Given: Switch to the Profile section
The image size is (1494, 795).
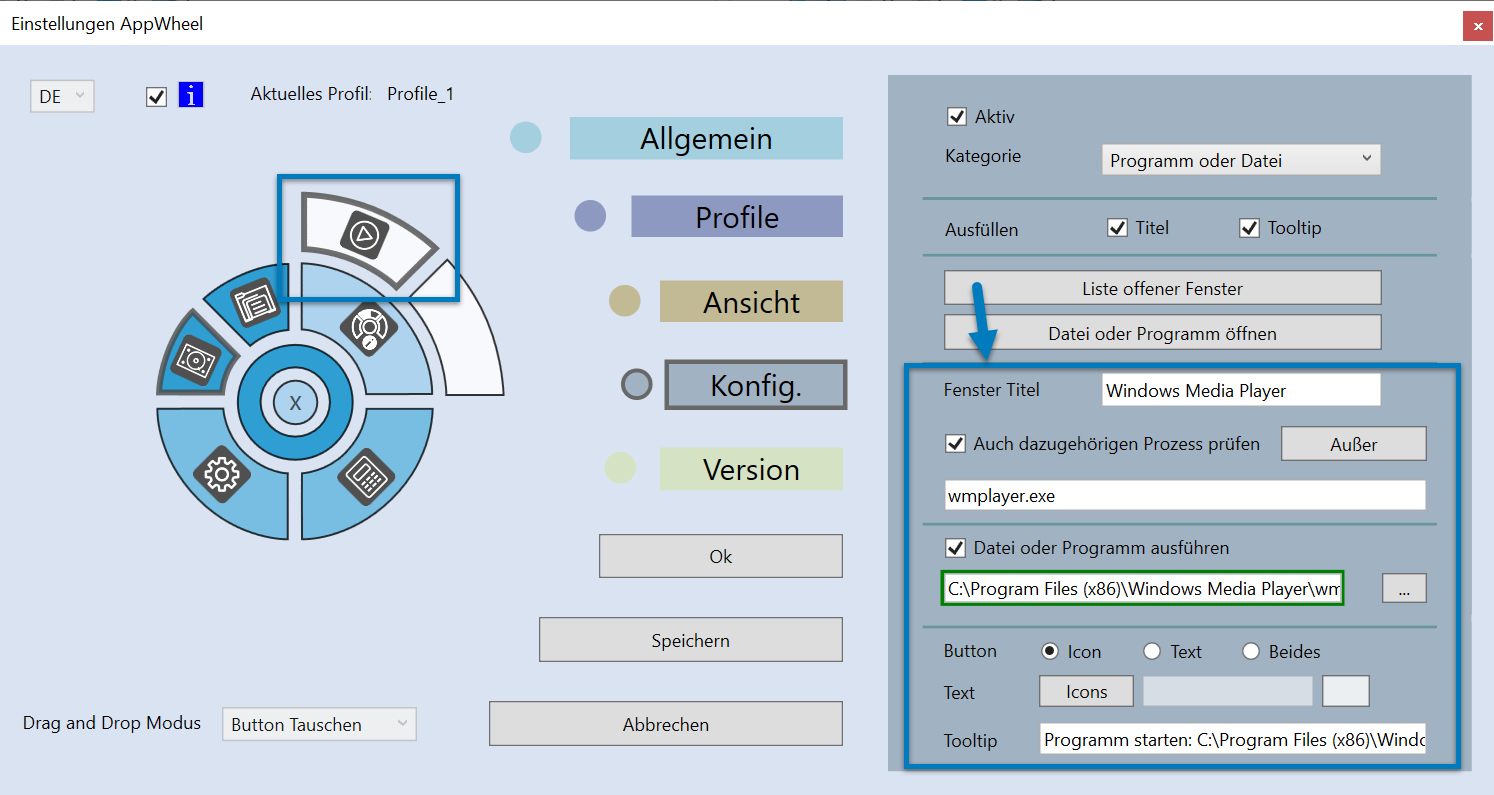Looking at the screenshot, I should pyautogui.click(x=736, y=216).
